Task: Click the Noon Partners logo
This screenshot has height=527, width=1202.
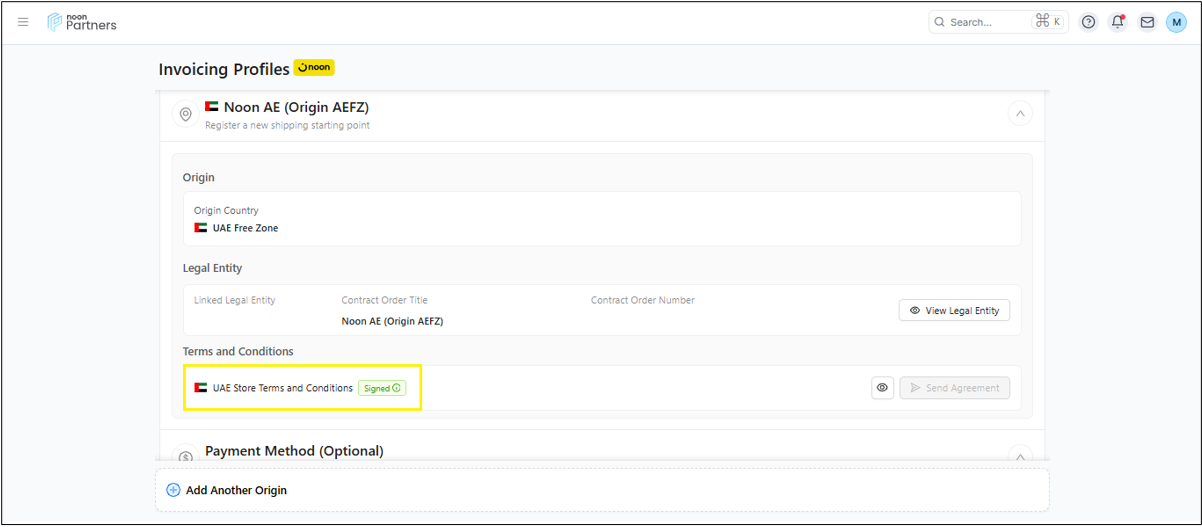Action: click(82, 22)
